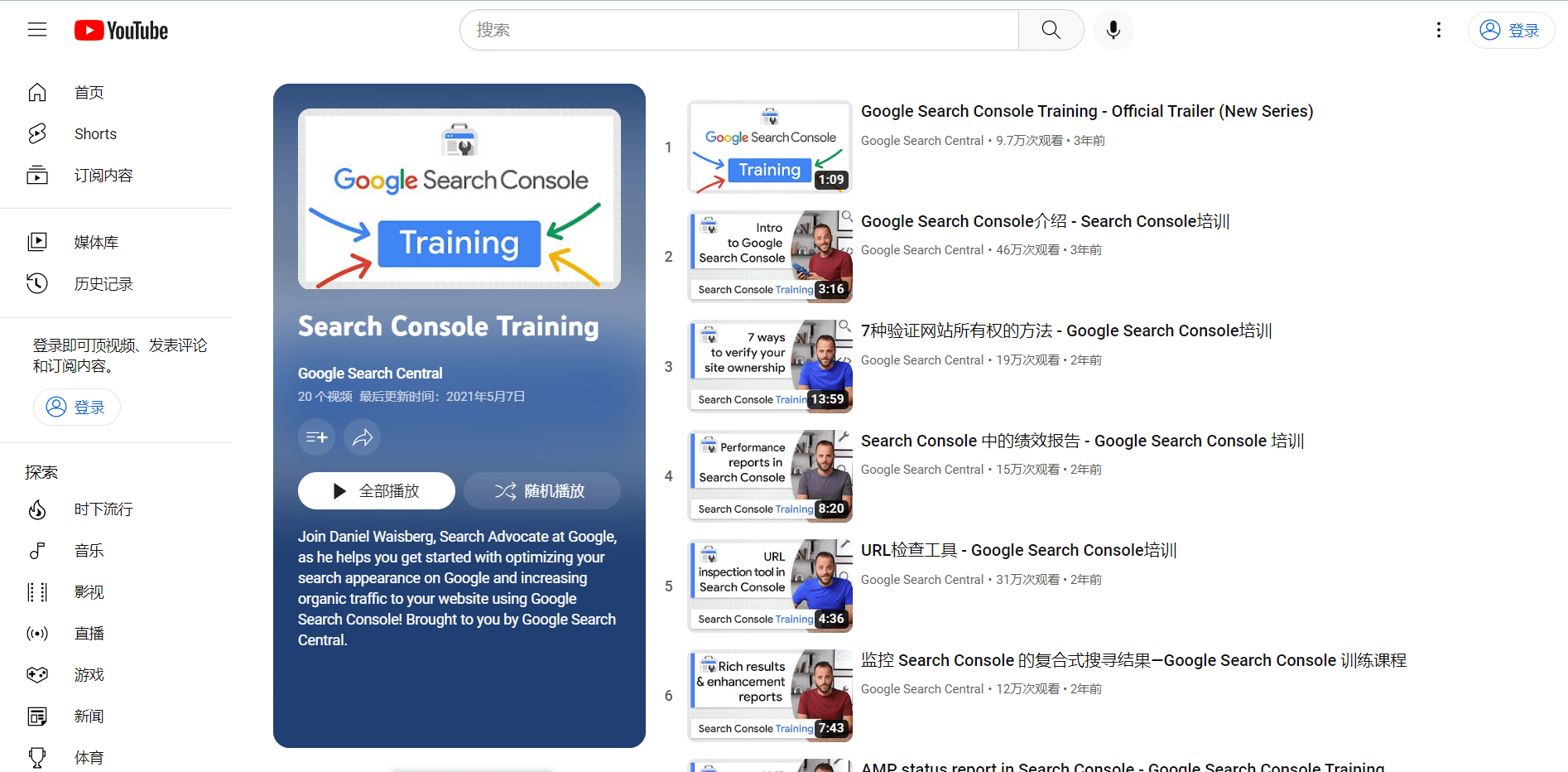Screen dimensions: 1568x772
Task: Click the 游戏 gaming icon
Action: tap(37, 675)
